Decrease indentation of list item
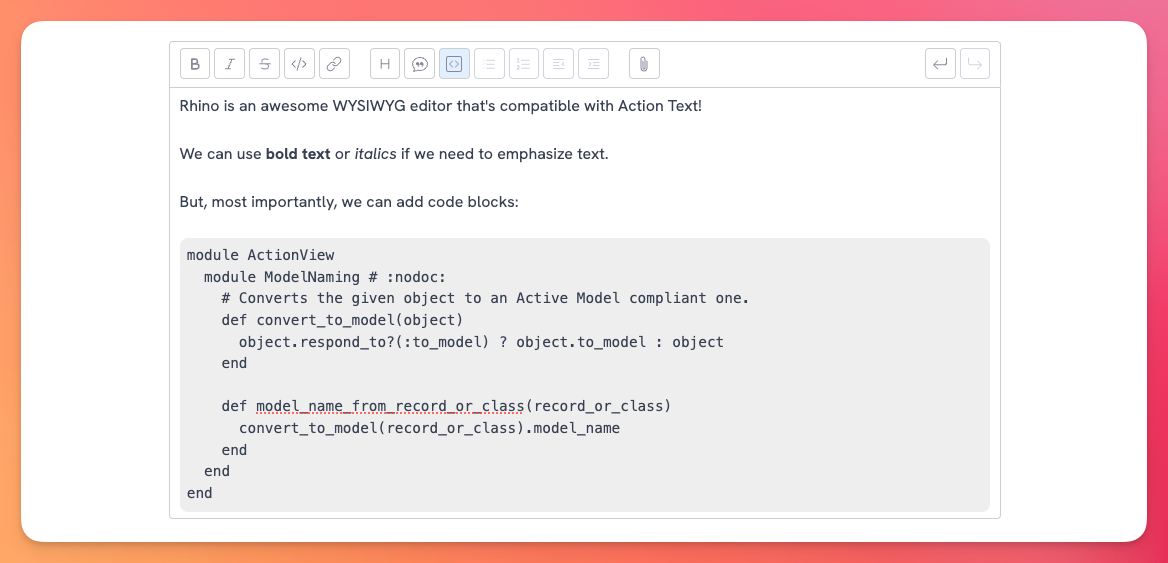 [559, 64]
